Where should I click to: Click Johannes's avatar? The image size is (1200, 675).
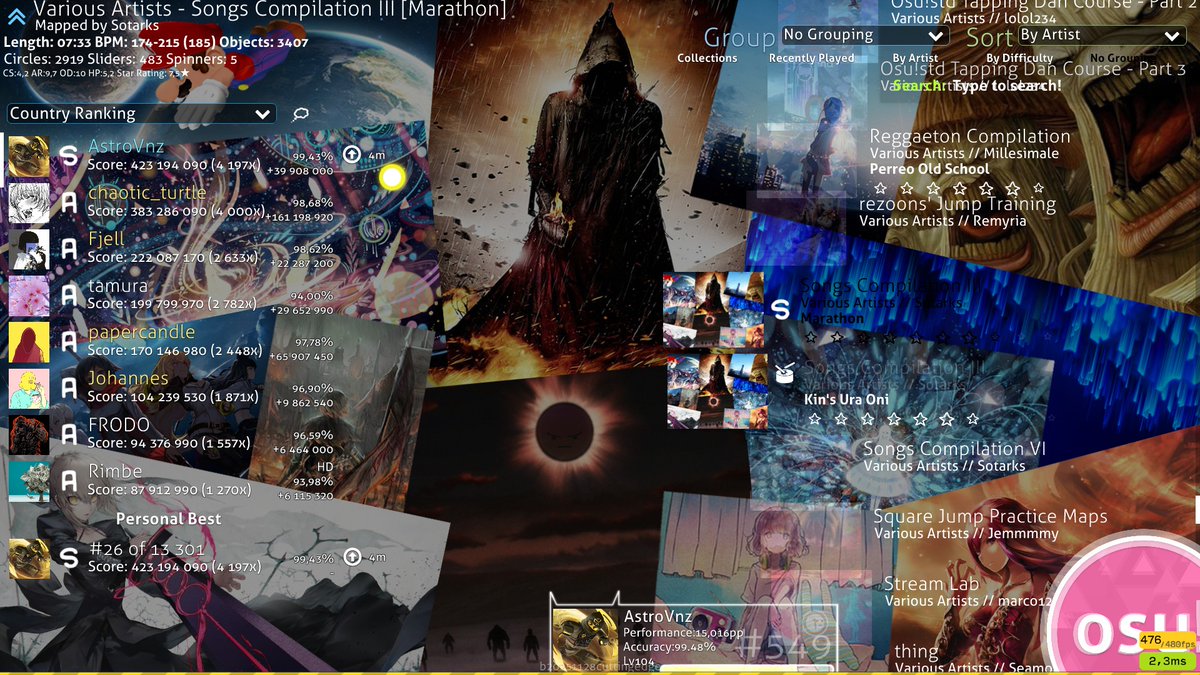[29, 388]
